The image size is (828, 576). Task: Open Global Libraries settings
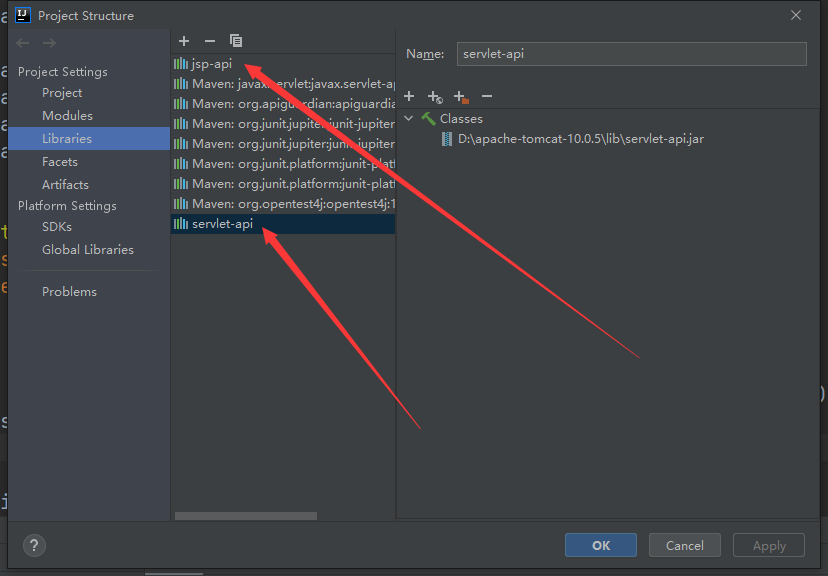click(88, 250)
